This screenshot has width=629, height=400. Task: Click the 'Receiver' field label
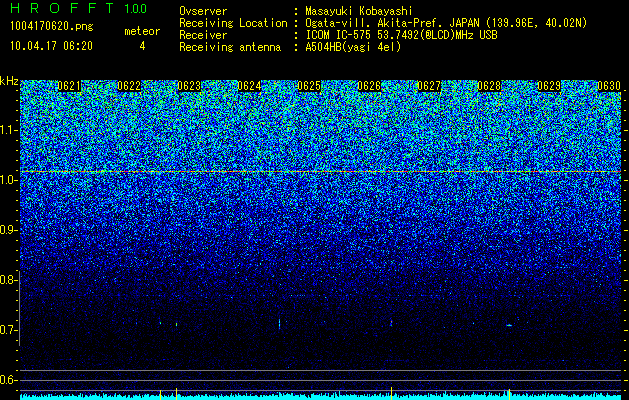[203, 35]
